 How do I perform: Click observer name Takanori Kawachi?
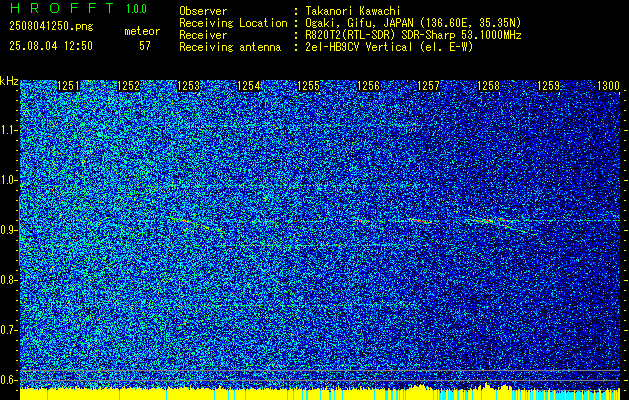pos(353,12)
